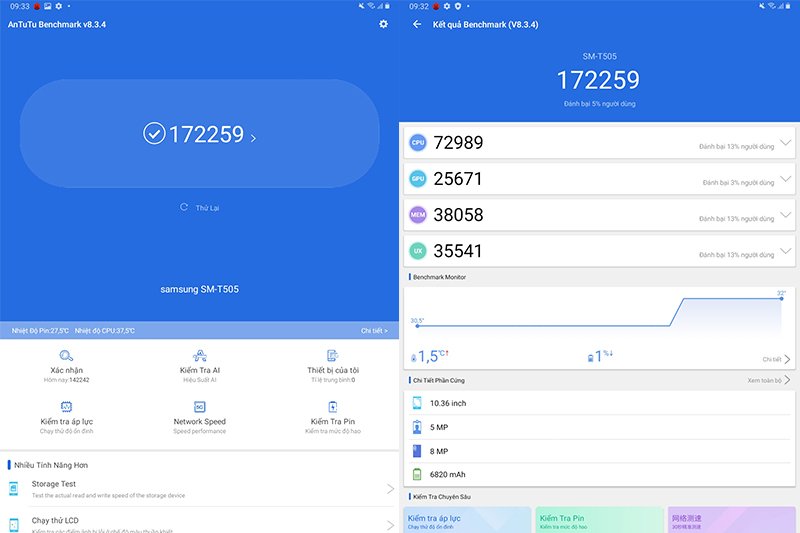800x533 pixels.
Task: Open the Network Speed 5G icon
Action: click(199, 407)
